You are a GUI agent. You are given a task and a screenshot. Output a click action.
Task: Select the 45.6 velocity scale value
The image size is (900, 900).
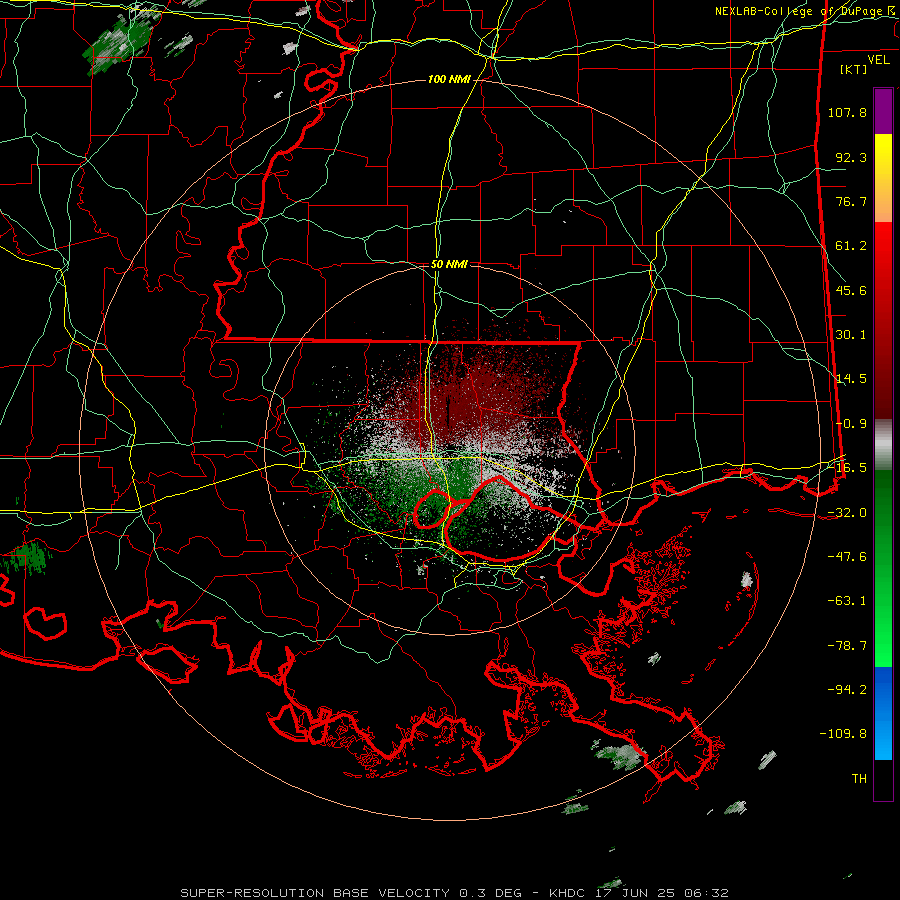[851, 290]
